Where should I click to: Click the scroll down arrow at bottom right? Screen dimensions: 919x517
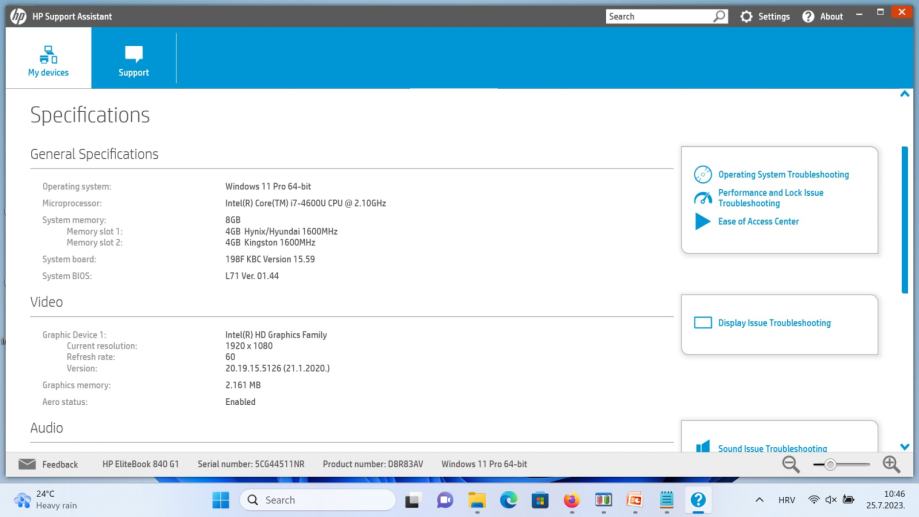[x=905, y=447]
